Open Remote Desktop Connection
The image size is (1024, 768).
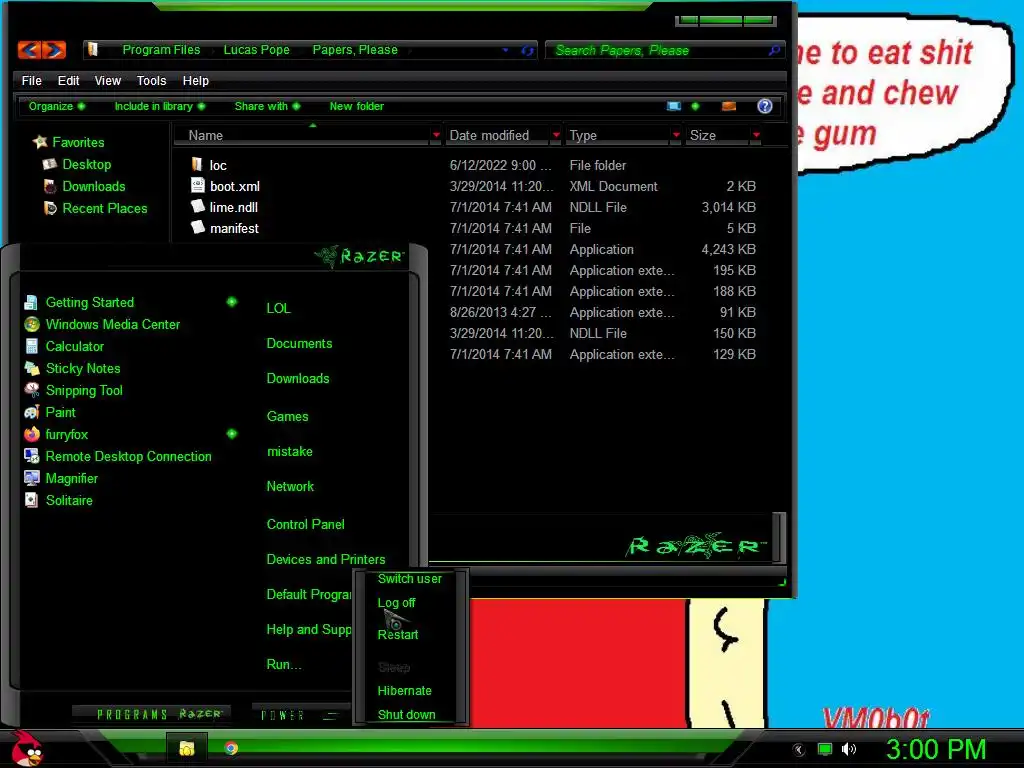128,456
